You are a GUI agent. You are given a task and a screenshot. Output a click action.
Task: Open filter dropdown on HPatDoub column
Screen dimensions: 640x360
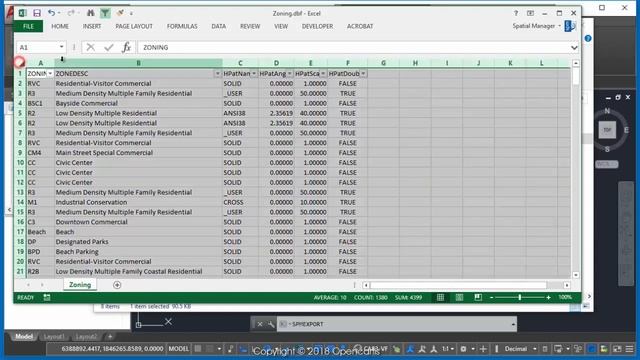coord(363,73)
